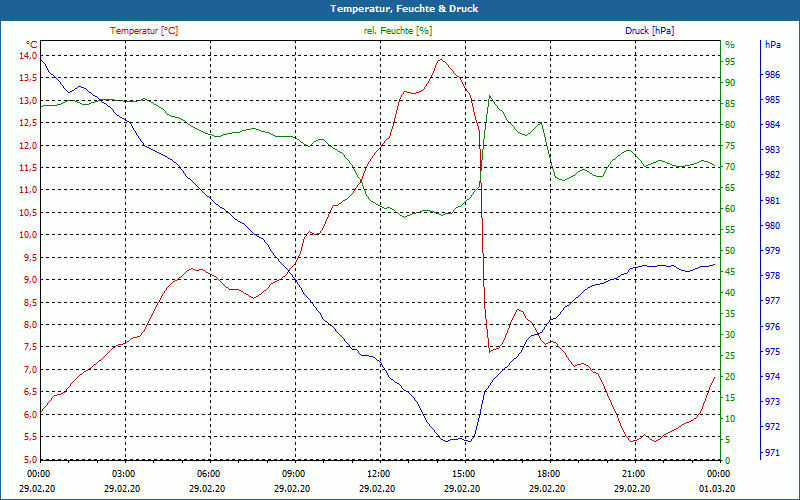Click the green "%" axis unit label
This screenshot has width=800, height=500.
(730, 45)
